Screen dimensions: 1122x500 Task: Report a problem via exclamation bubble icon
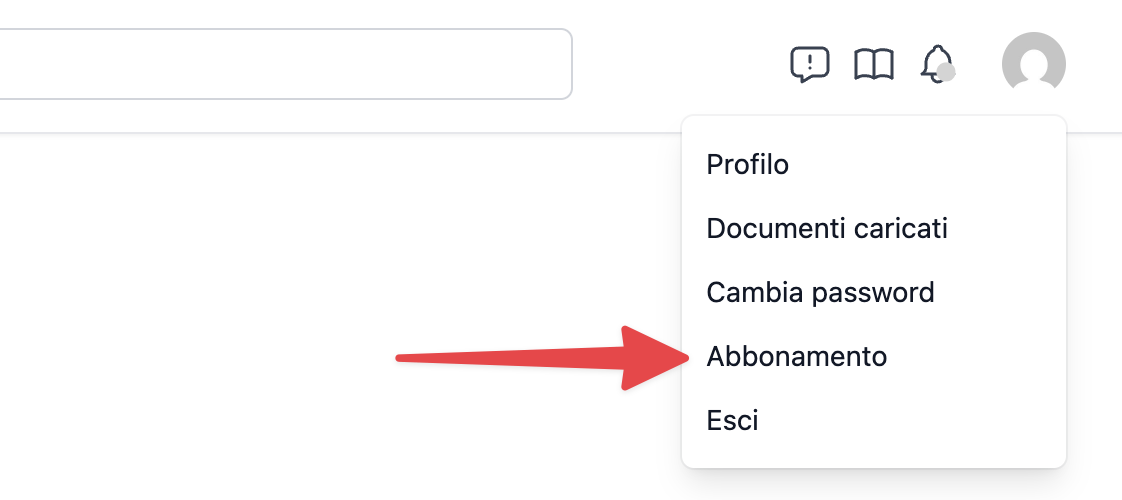[x=809, y=65]
